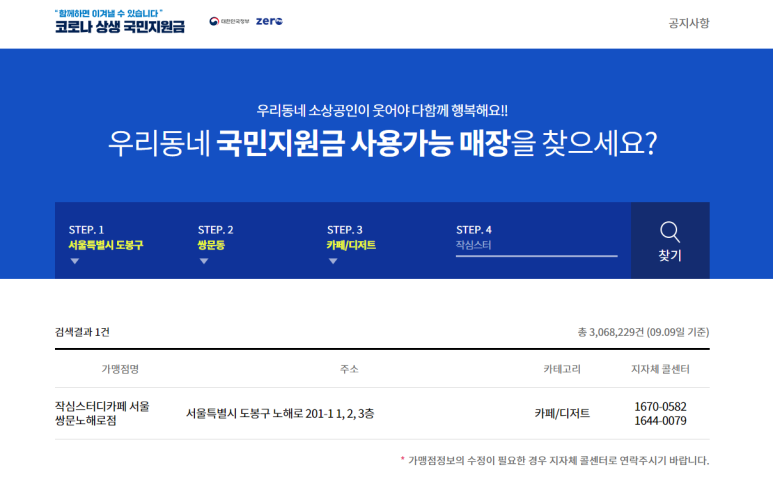Click the 우리동네 국민지원금 사용가능 매장 headline
Image resolution: width=773 pixels, height=490 pixels.
383,144
